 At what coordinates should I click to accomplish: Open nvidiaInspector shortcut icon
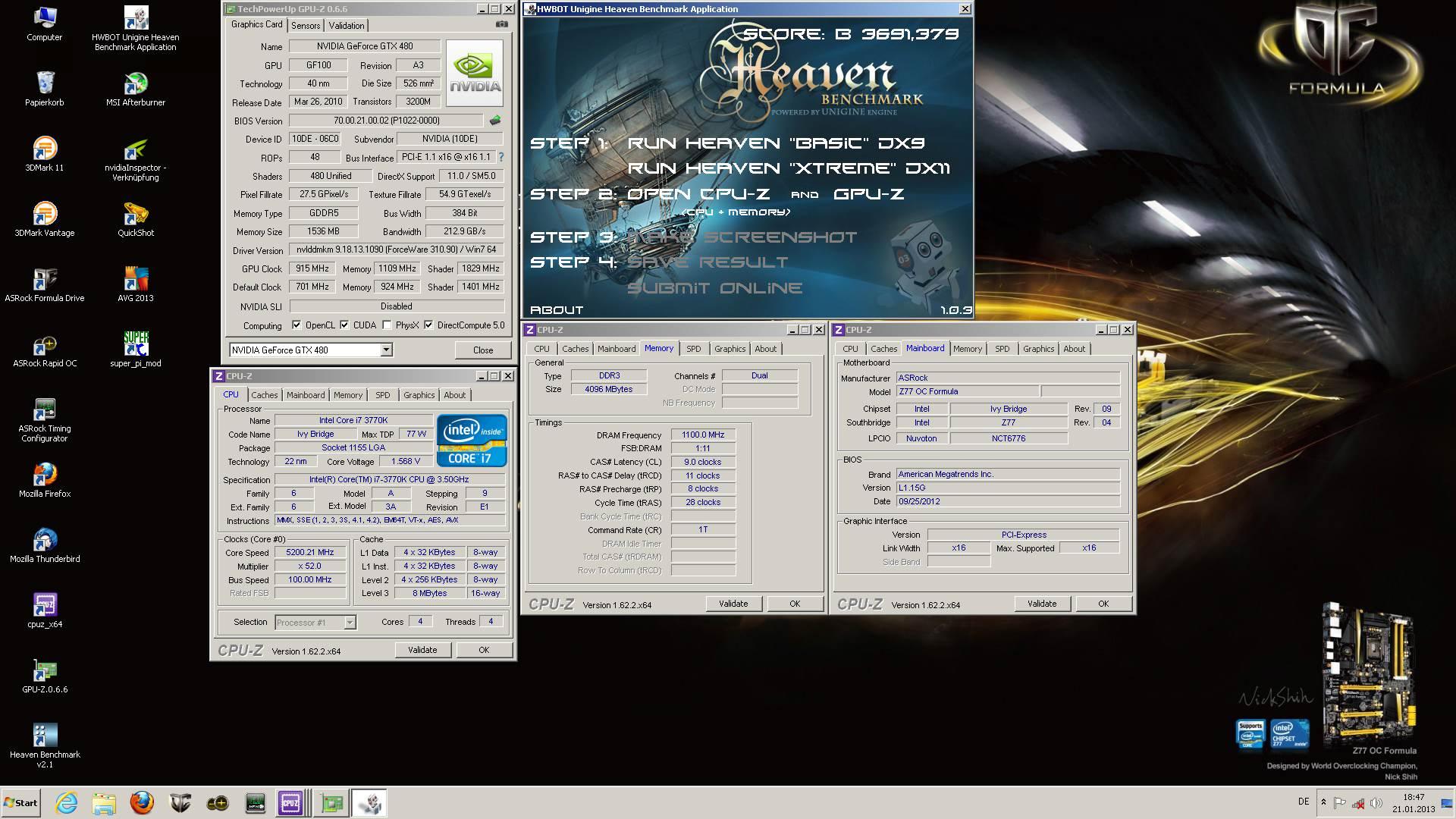(136, 159)
